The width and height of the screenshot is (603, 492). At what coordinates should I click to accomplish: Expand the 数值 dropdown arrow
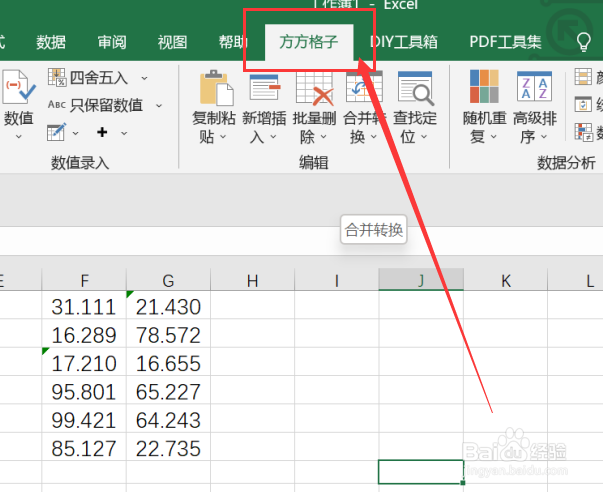18,136
